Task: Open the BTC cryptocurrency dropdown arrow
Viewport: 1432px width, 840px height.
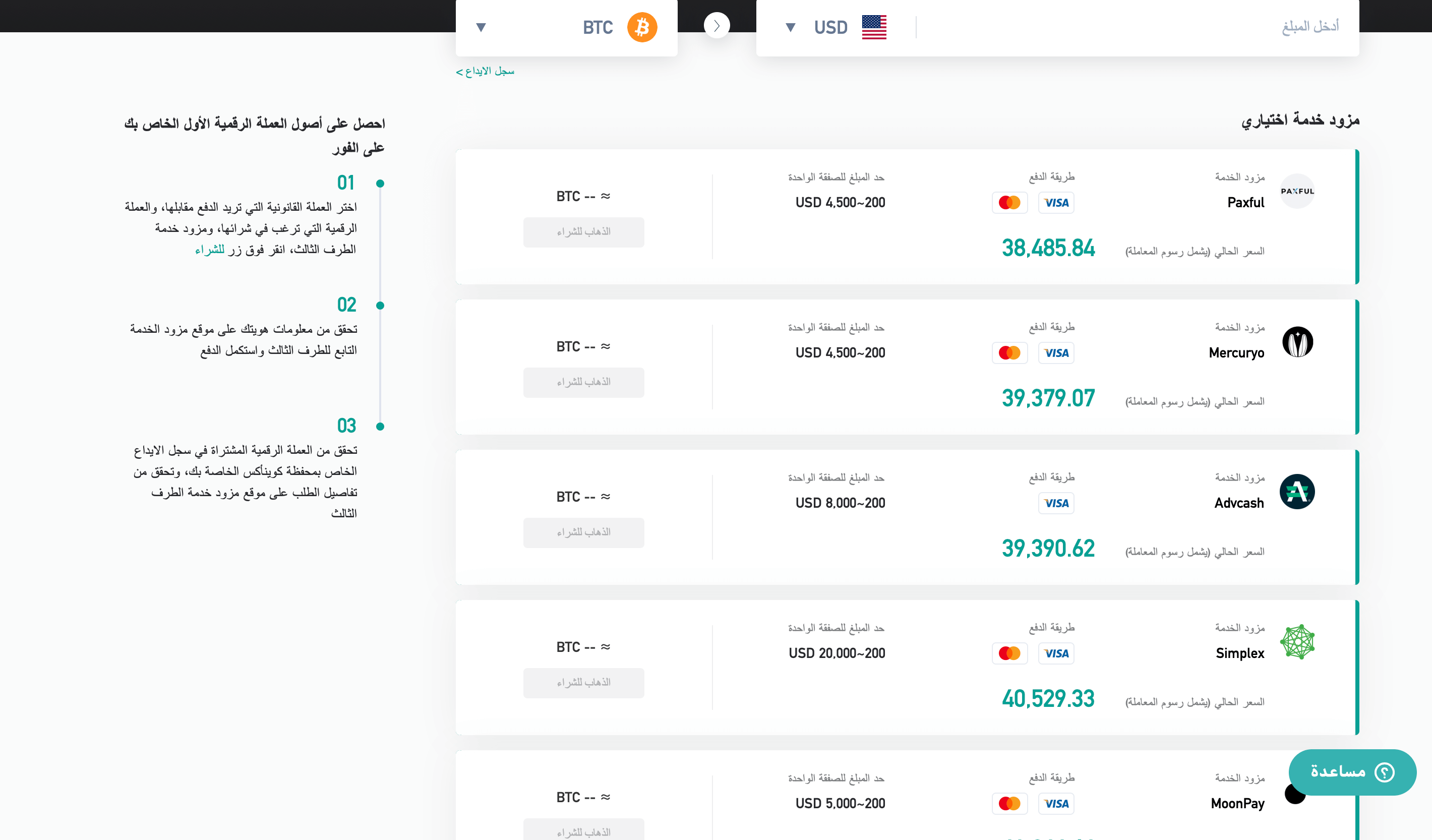Action: point(481,27)
